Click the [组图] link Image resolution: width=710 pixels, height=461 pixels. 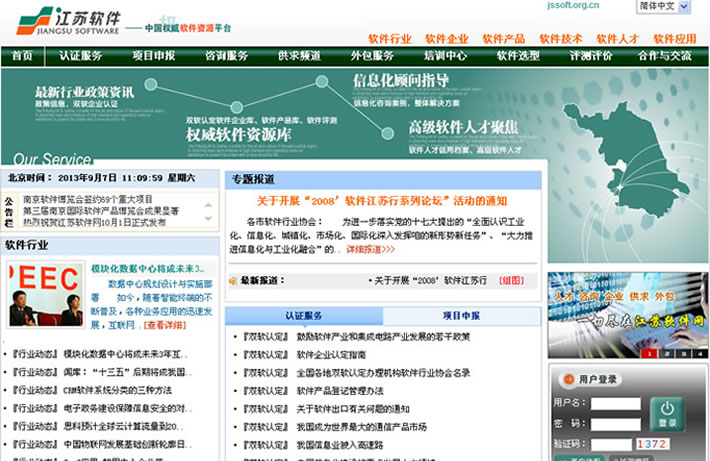point(511,280)
